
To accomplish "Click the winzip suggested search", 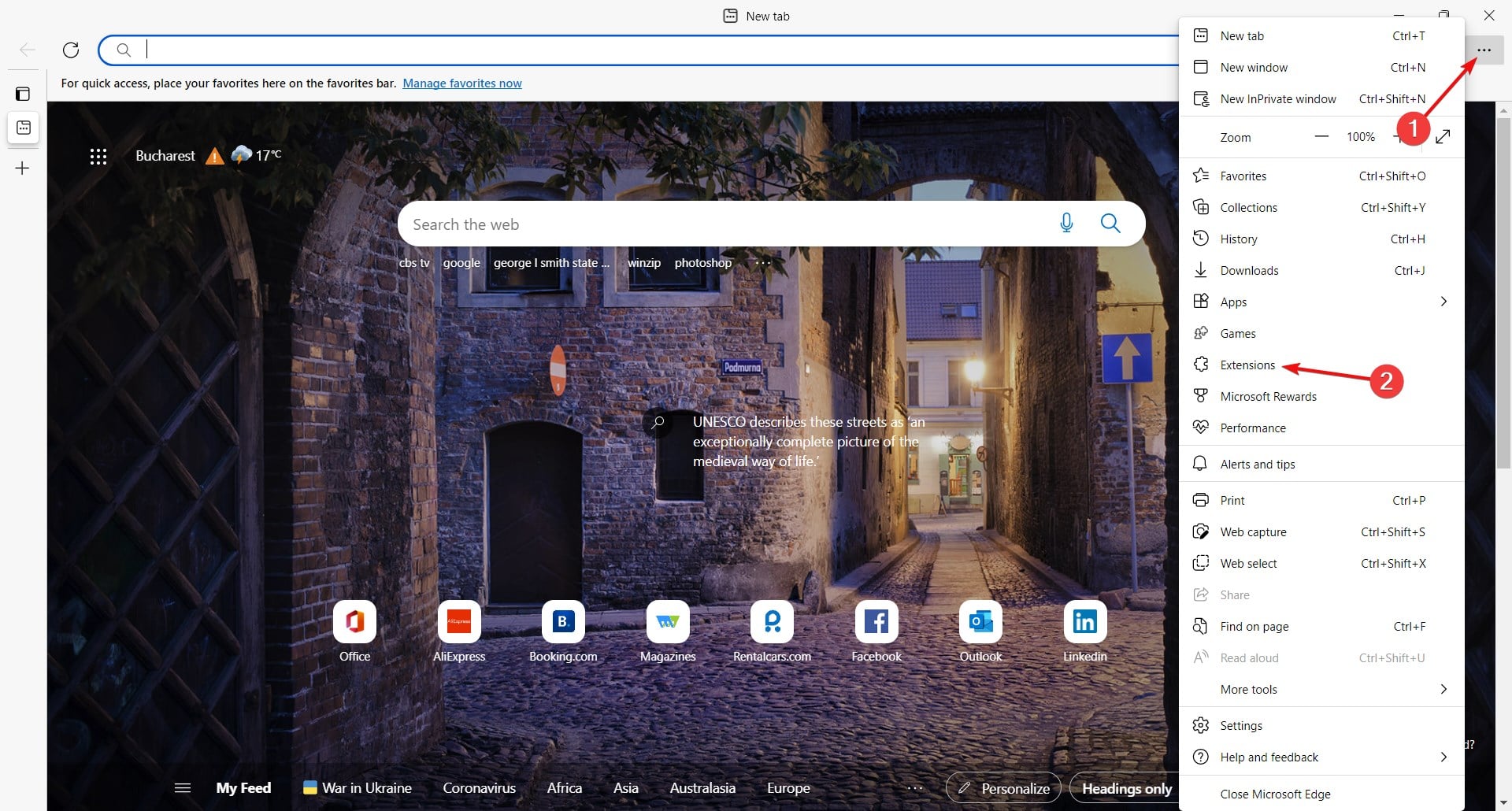I will 644,263.
